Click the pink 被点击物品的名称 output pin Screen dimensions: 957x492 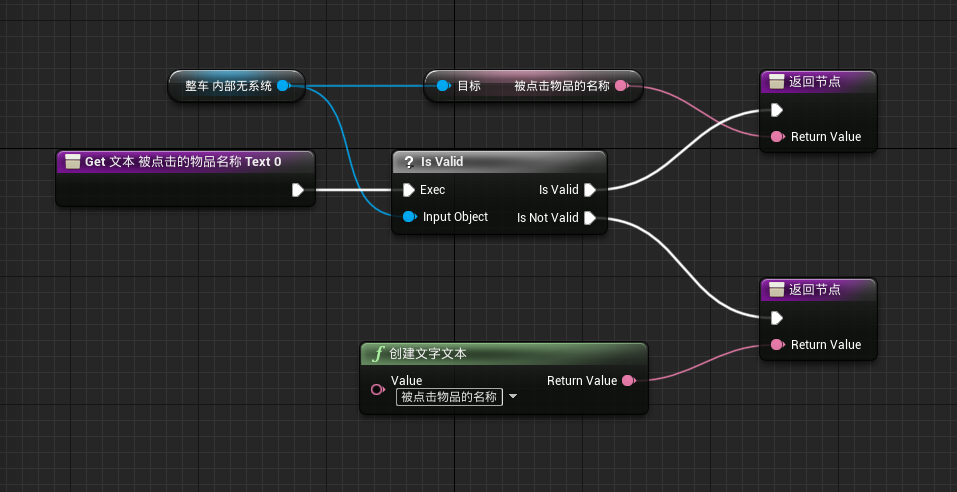pos(621,86)
